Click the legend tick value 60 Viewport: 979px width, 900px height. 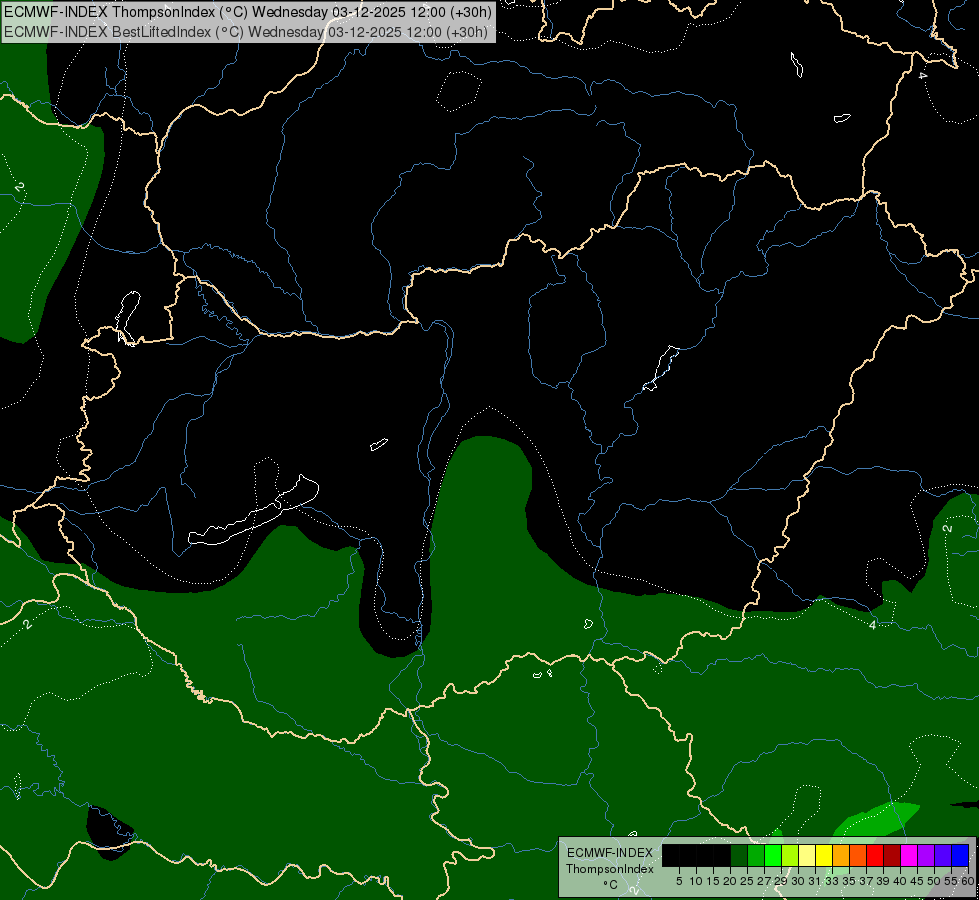pos(968,881)
